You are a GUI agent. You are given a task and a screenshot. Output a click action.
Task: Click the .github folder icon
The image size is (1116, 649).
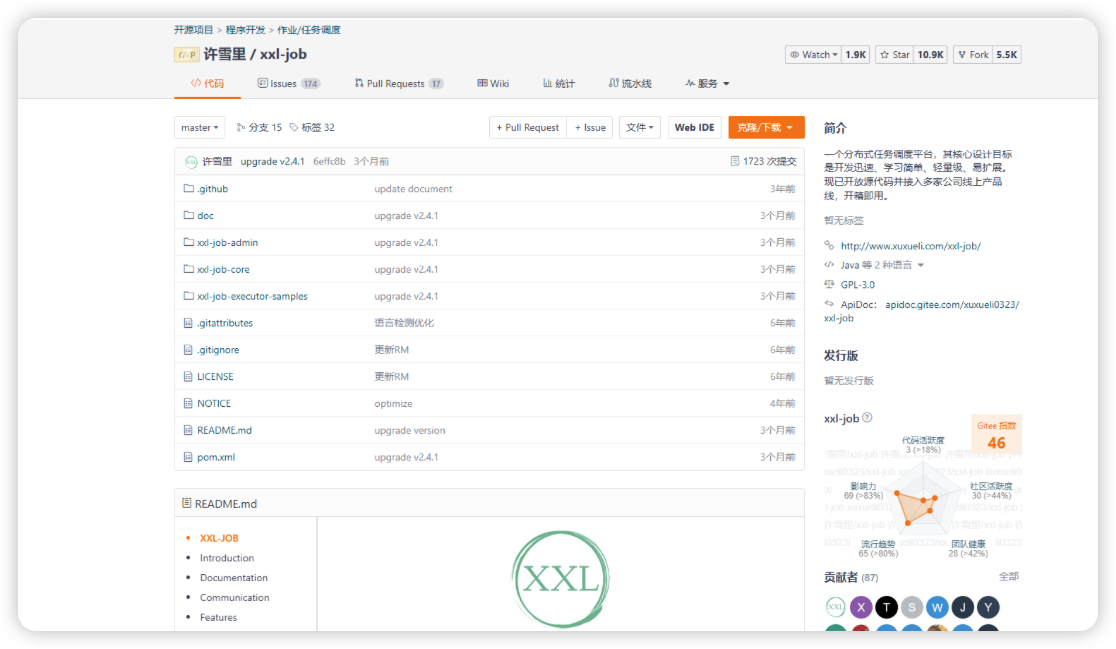[x=189, y=189]
